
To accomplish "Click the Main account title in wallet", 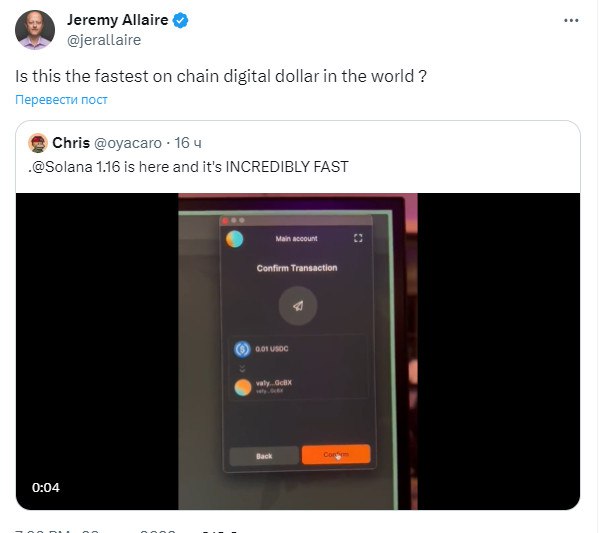I will pos(296,239).
